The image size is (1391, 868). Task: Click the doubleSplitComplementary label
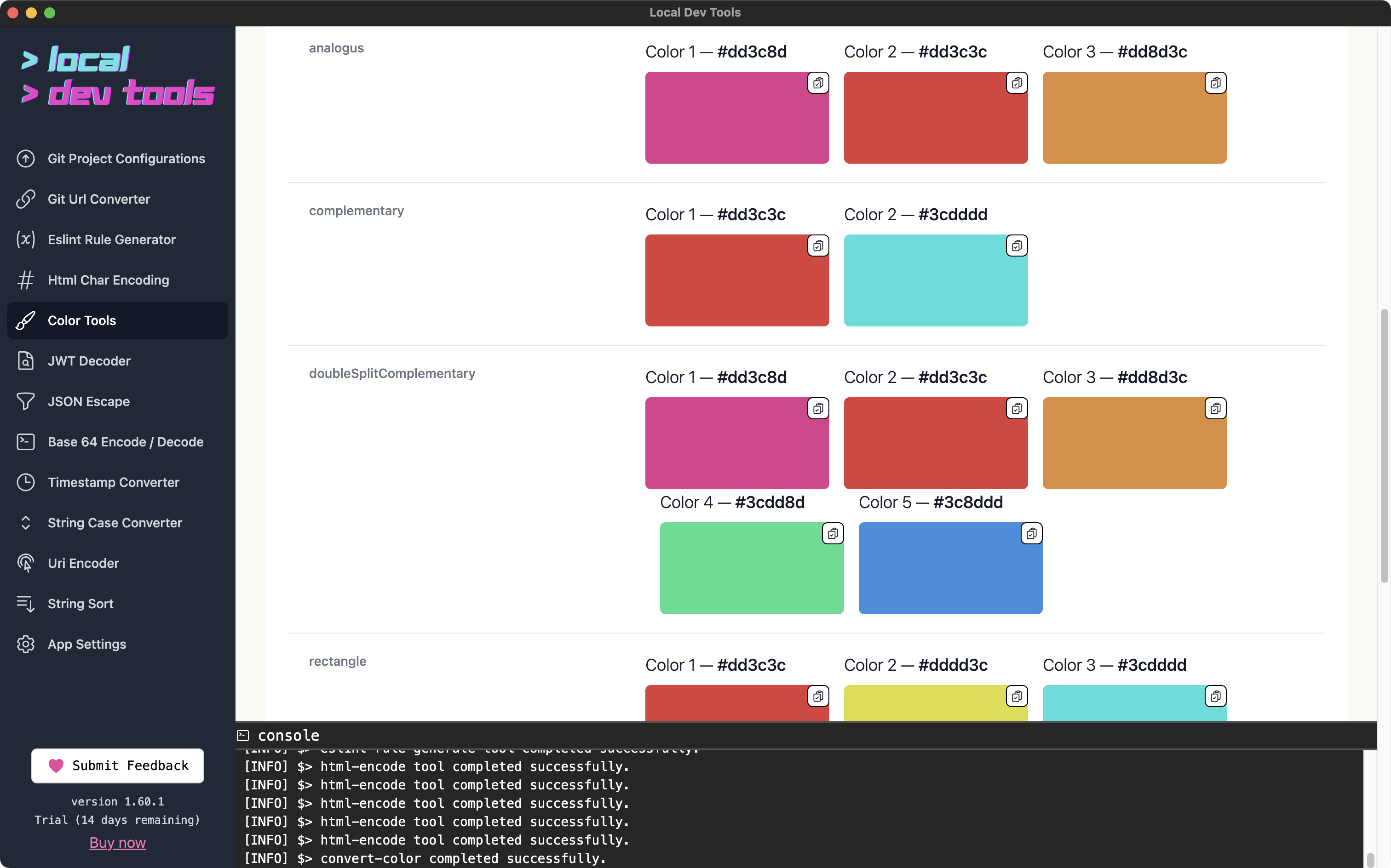pyautogui.click(x=392, y=373)
